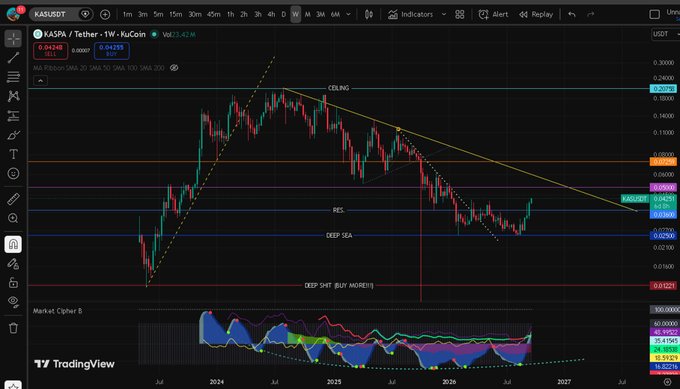This screenshot has width=680, height=389.
Task: Select the ruler measure tool
Action: pyautogui.click(x=13, y=199)
